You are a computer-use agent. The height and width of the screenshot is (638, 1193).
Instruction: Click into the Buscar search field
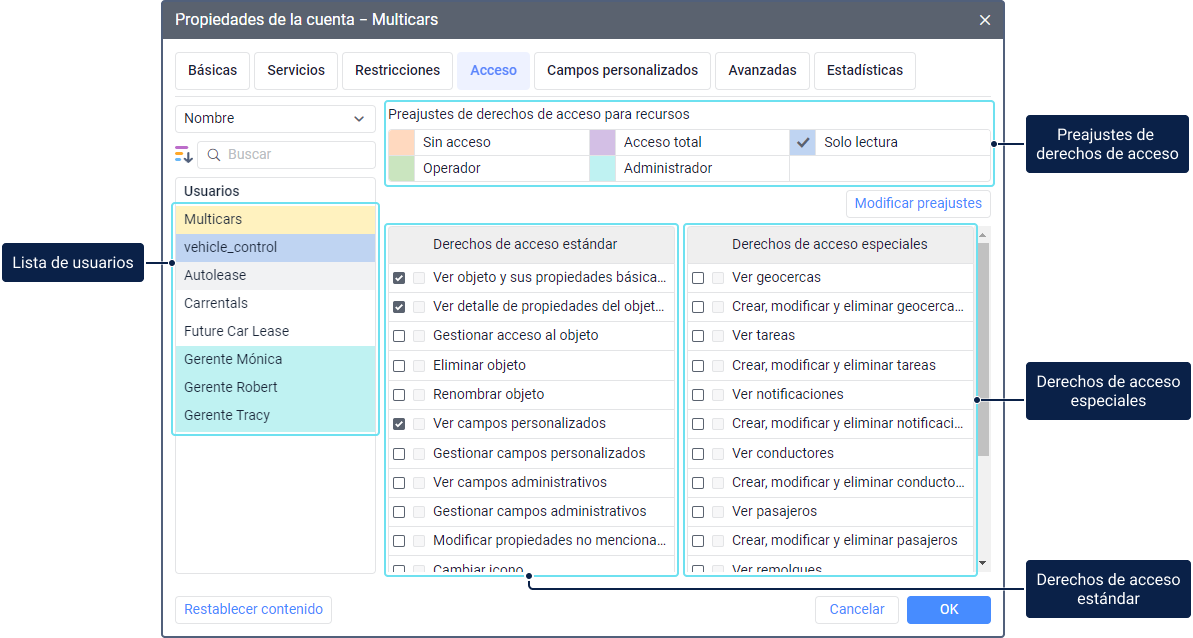297,155
